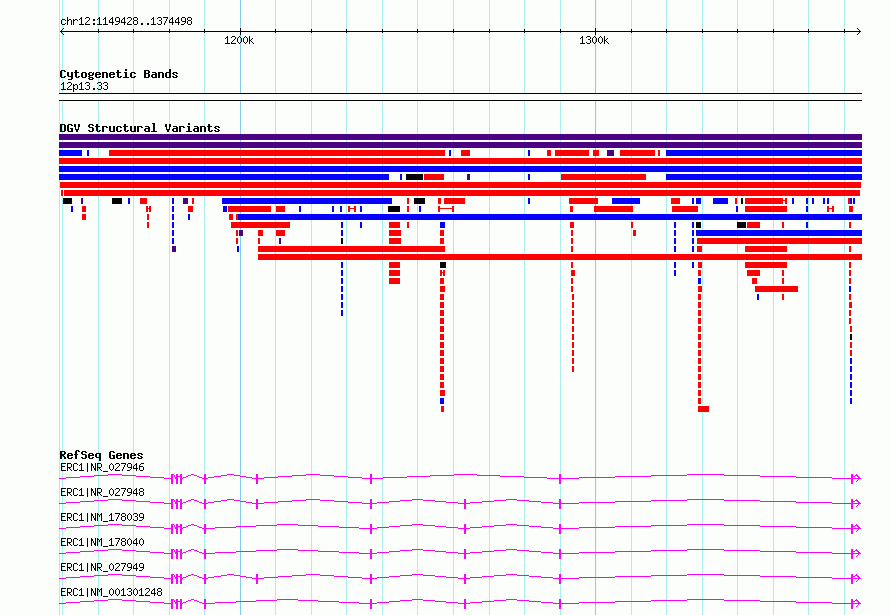Click the blue square near the bottom of the tallest red column

[442, 401]
